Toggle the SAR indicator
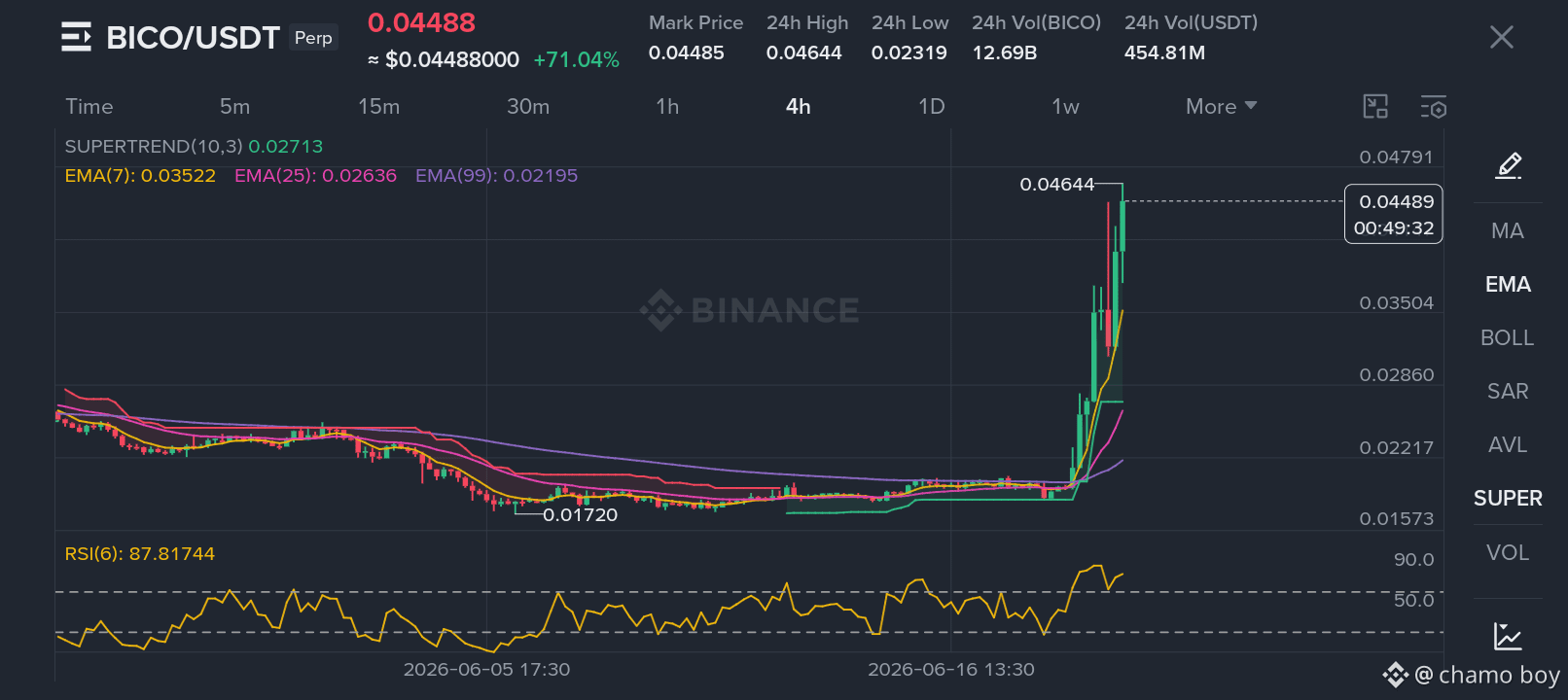The image size is (1568, 700). click(x=1508, y=391)
